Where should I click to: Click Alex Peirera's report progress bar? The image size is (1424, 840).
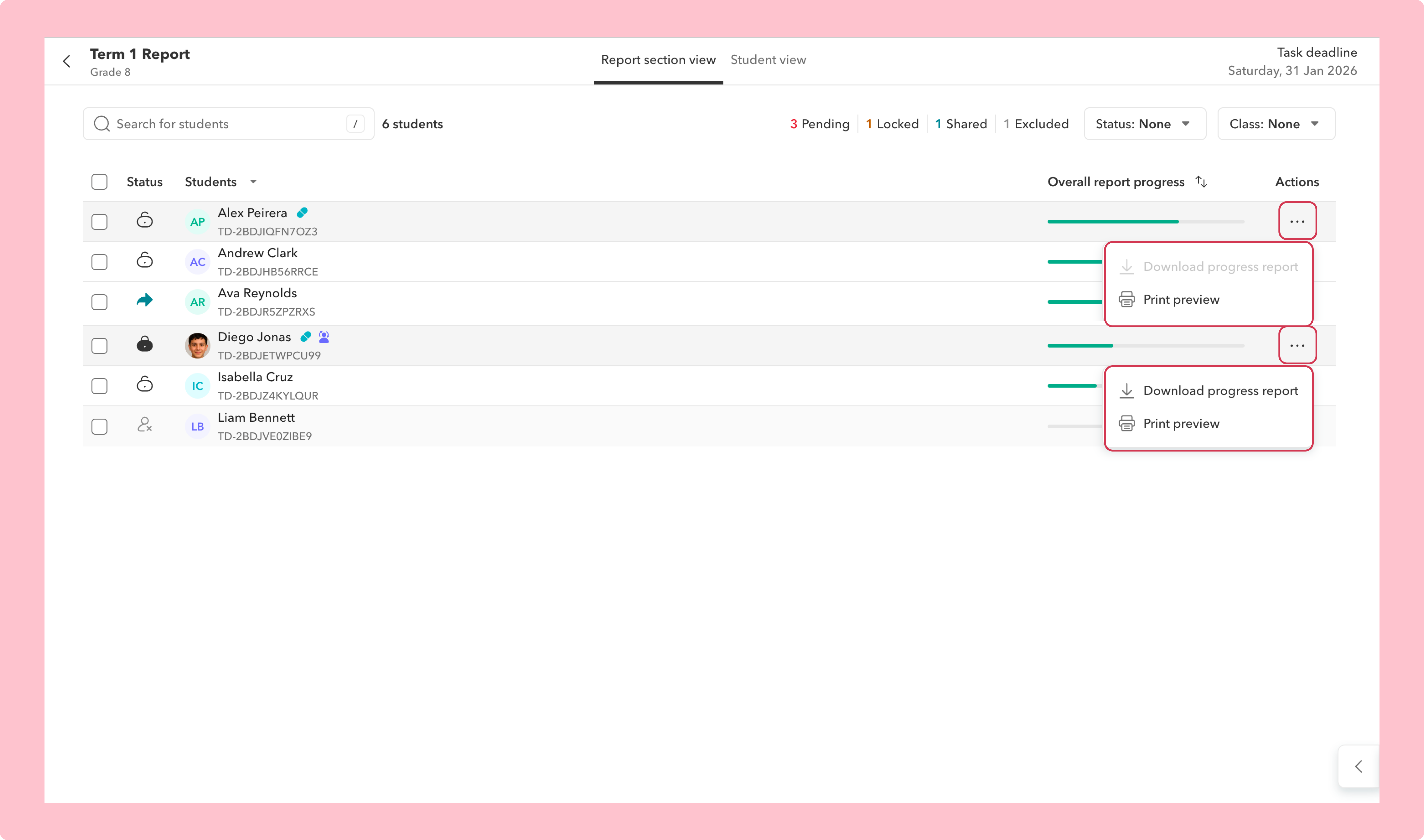coord(1146,221)
